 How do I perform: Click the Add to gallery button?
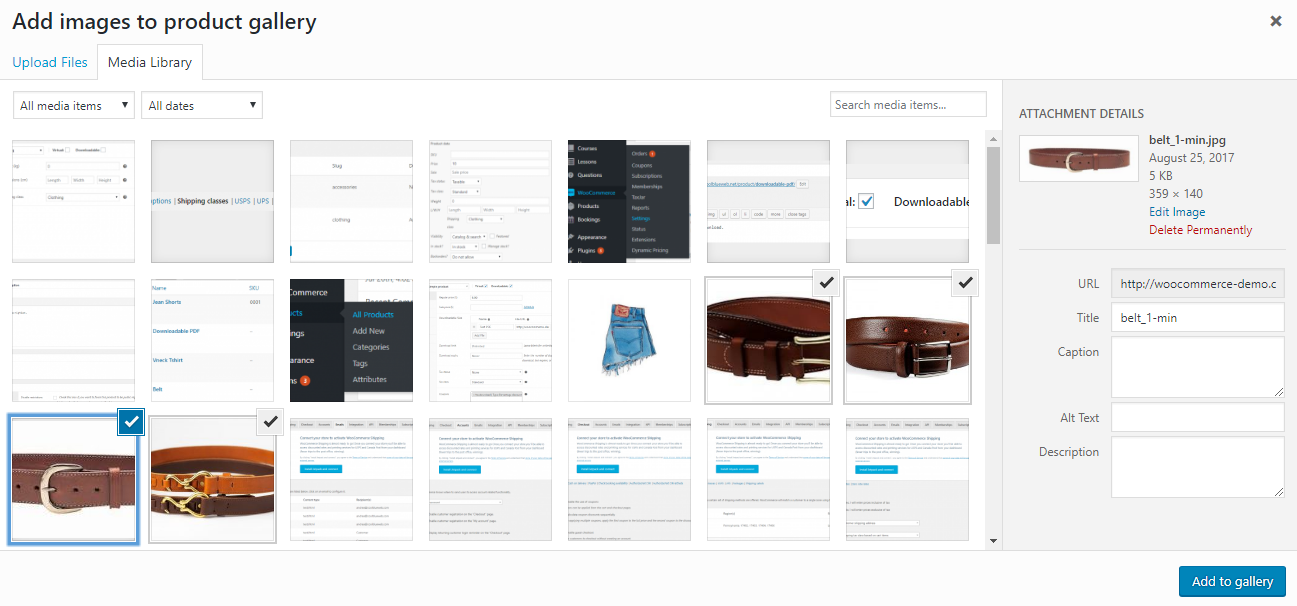[1232, 581]
